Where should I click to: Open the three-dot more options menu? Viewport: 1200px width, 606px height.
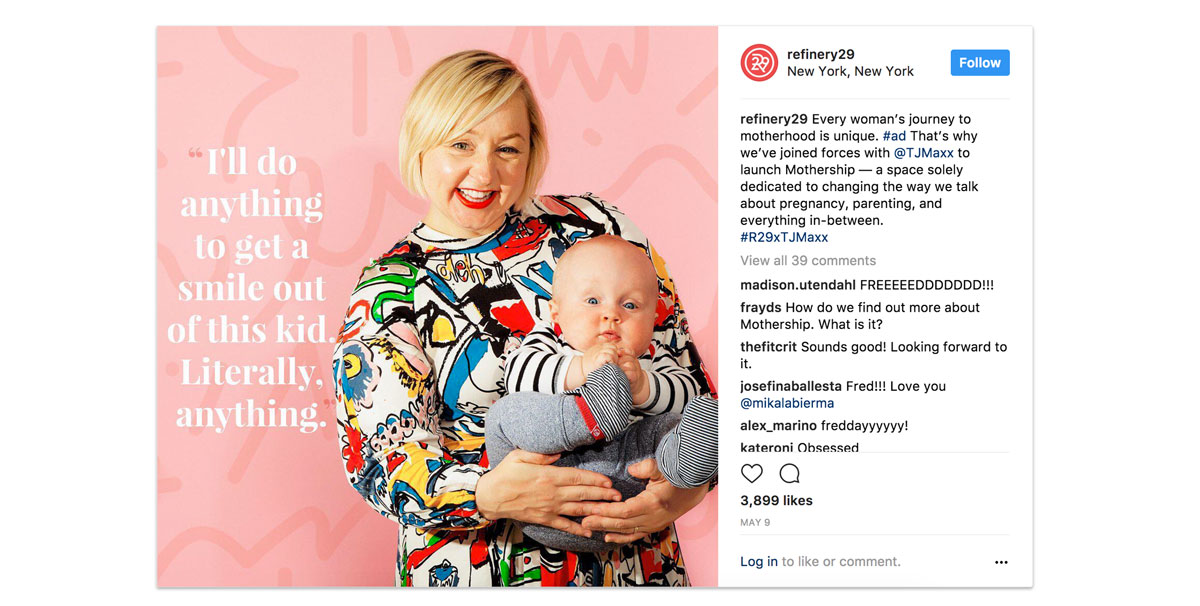point(1001,562)
